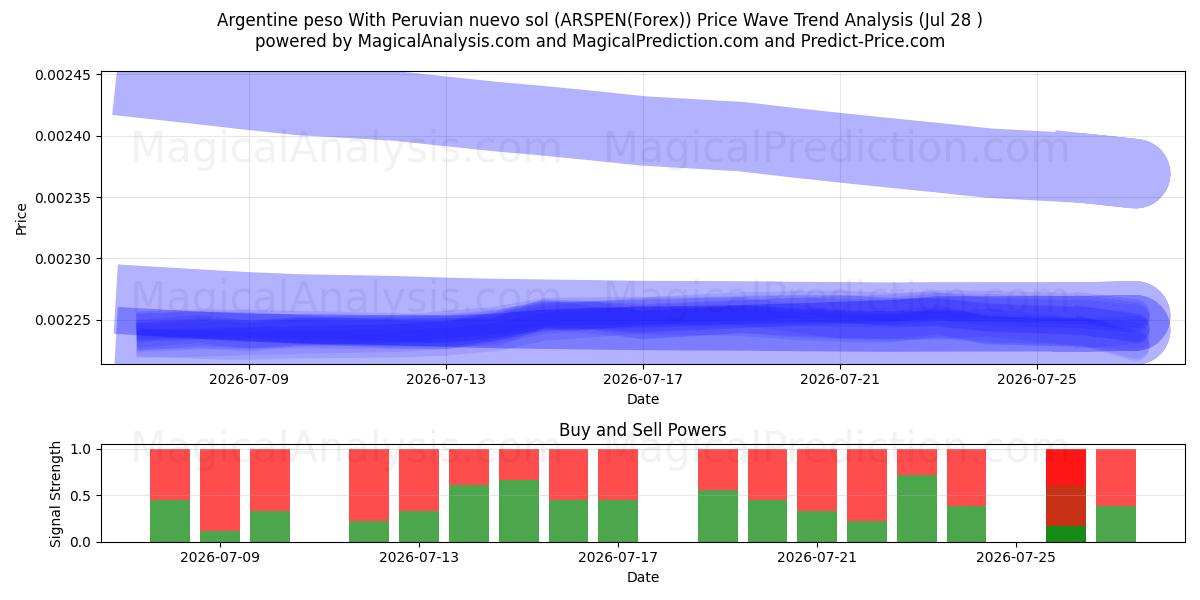Image resolution: width=1200 pixels, height=600 pixels.
Task: Click 2026-07-13 on the Buy and Sell Powers axis
Action: (x=419, y=557)
